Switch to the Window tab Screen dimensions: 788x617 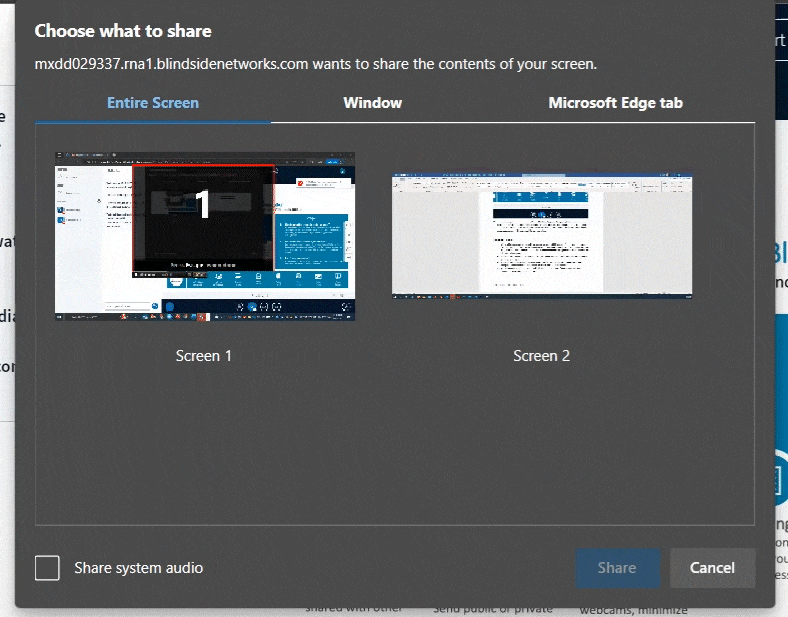(x=372, y=103)
